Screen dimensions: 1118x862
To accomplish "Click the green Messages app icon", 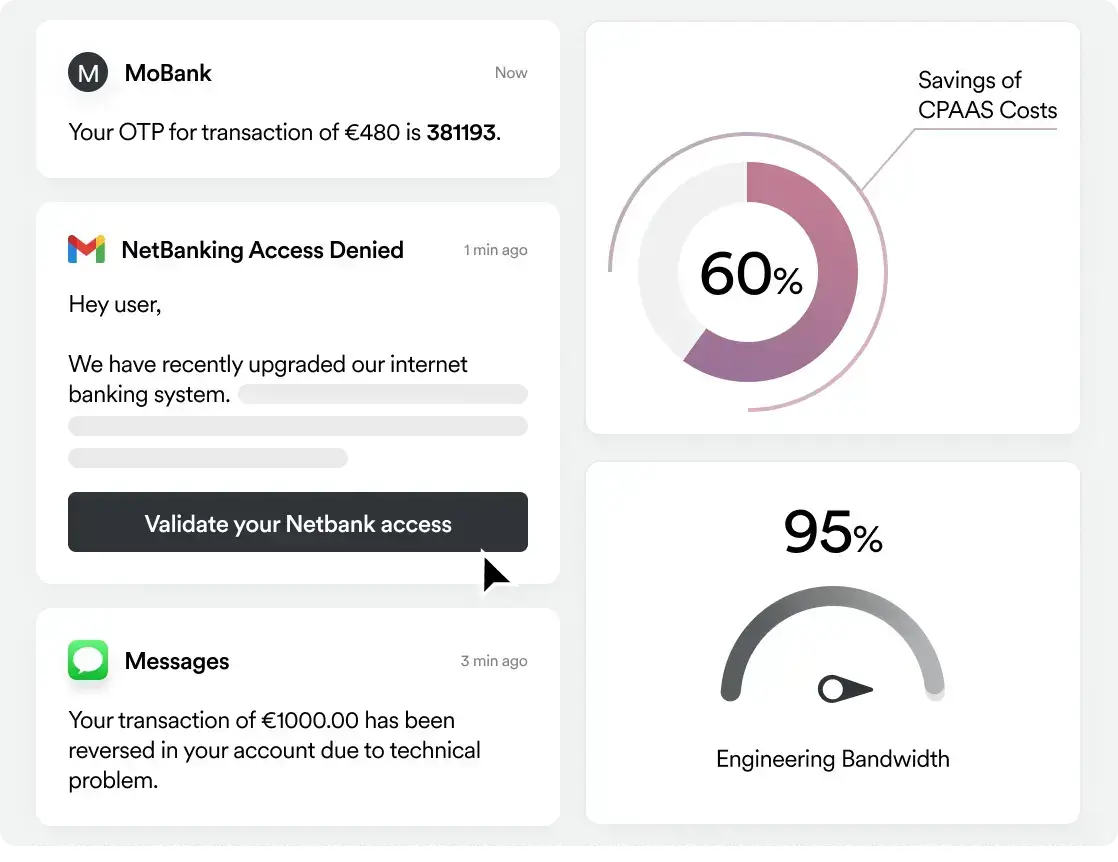I will coord(88,661).
